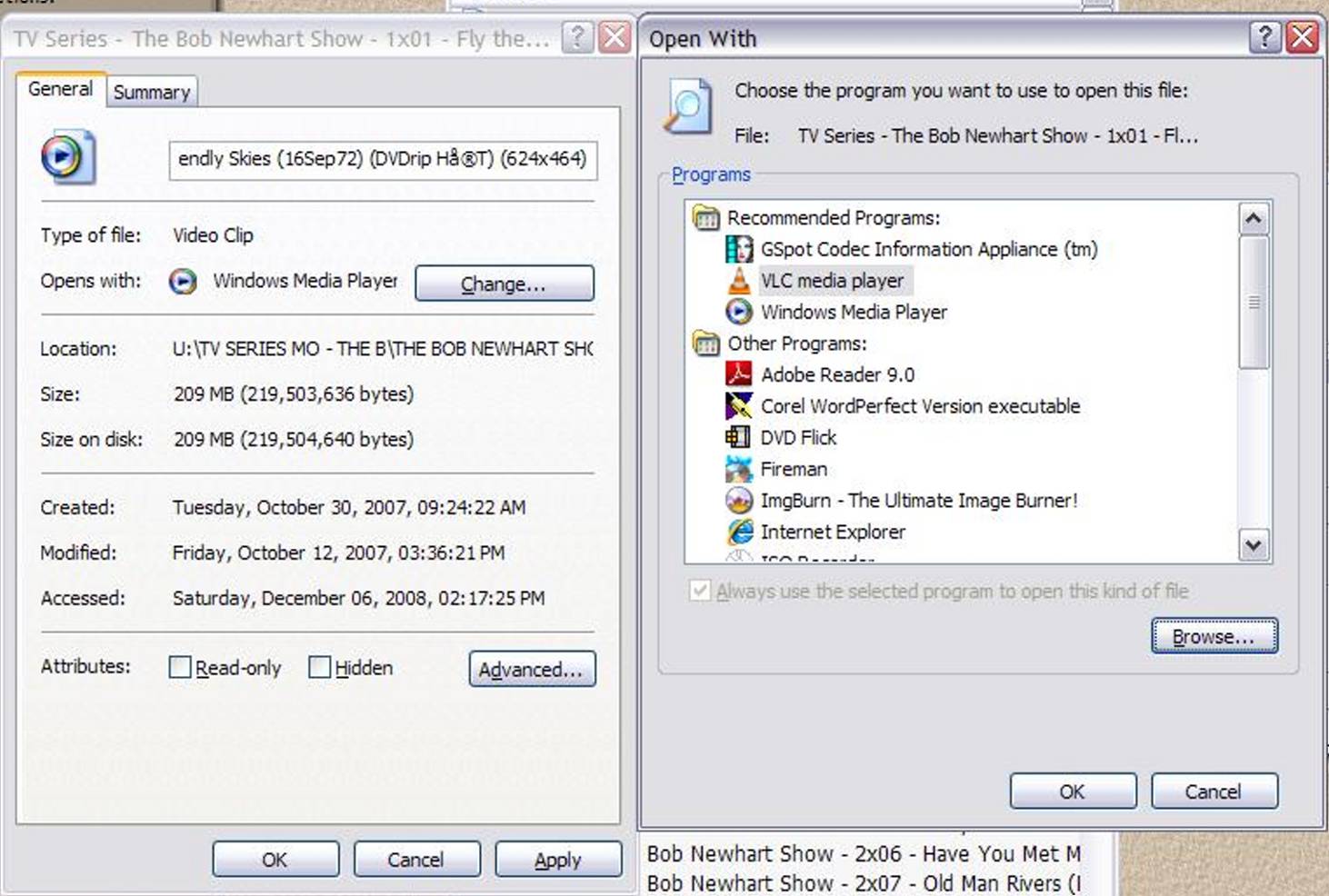Click the Fireman icon
This screenshot has width=1329, height=896.
(x=739, y=469)
